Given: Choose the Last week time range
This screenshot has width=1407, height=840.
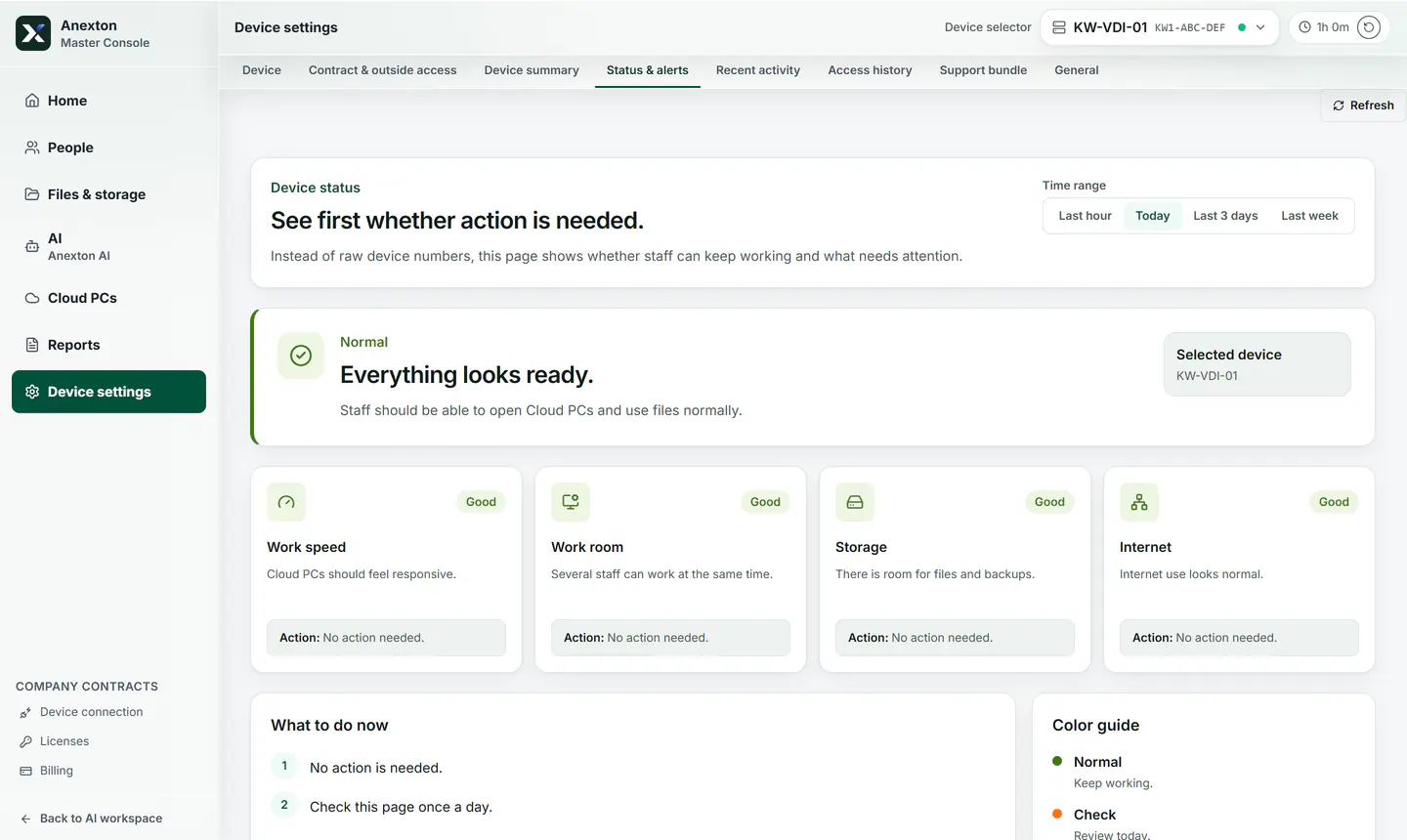Looking at the screenshot, I should [1310, 216].
